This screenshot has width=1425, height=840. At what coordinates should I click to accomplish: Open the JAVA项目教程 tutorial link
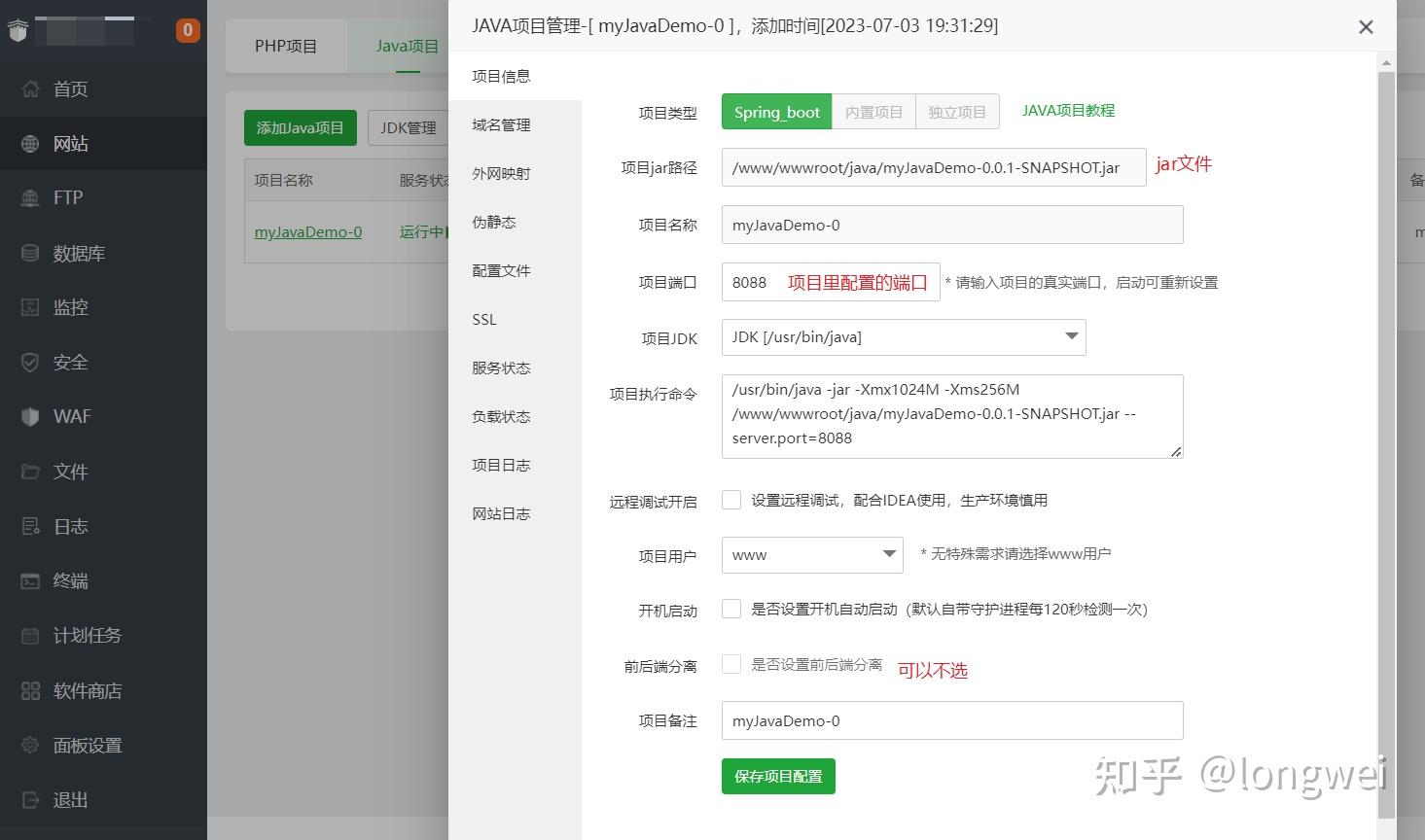[1066, 110]
